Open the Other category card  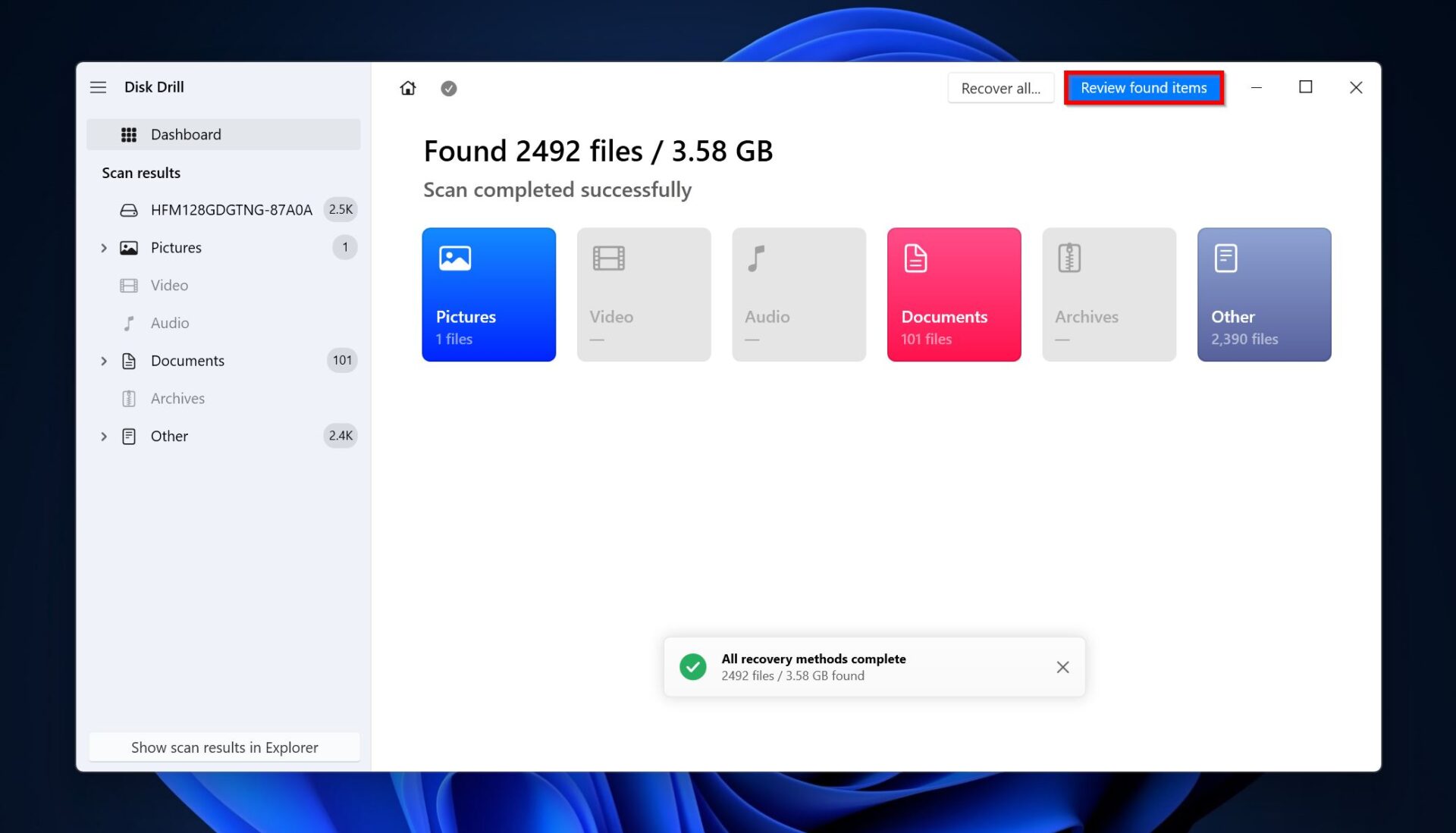[1263, 295]
